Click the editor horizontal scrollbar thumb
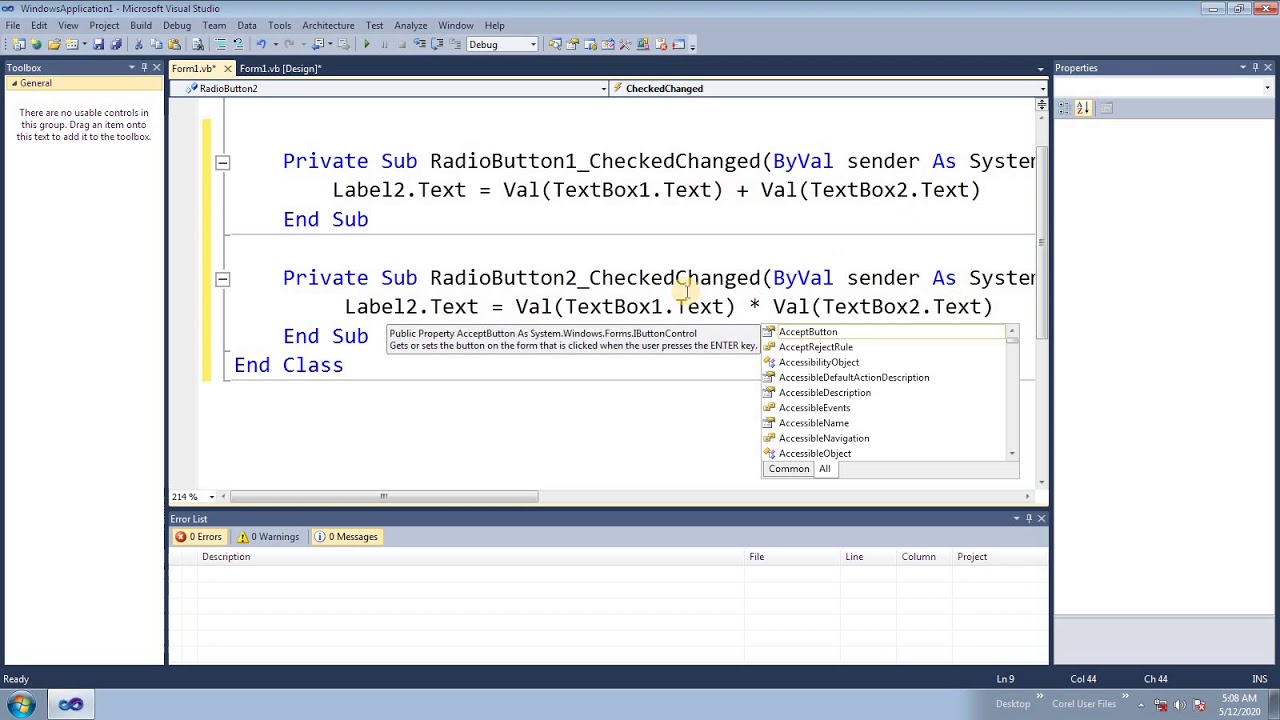This screenshot has height=720, width=1280. click(384, 497)
